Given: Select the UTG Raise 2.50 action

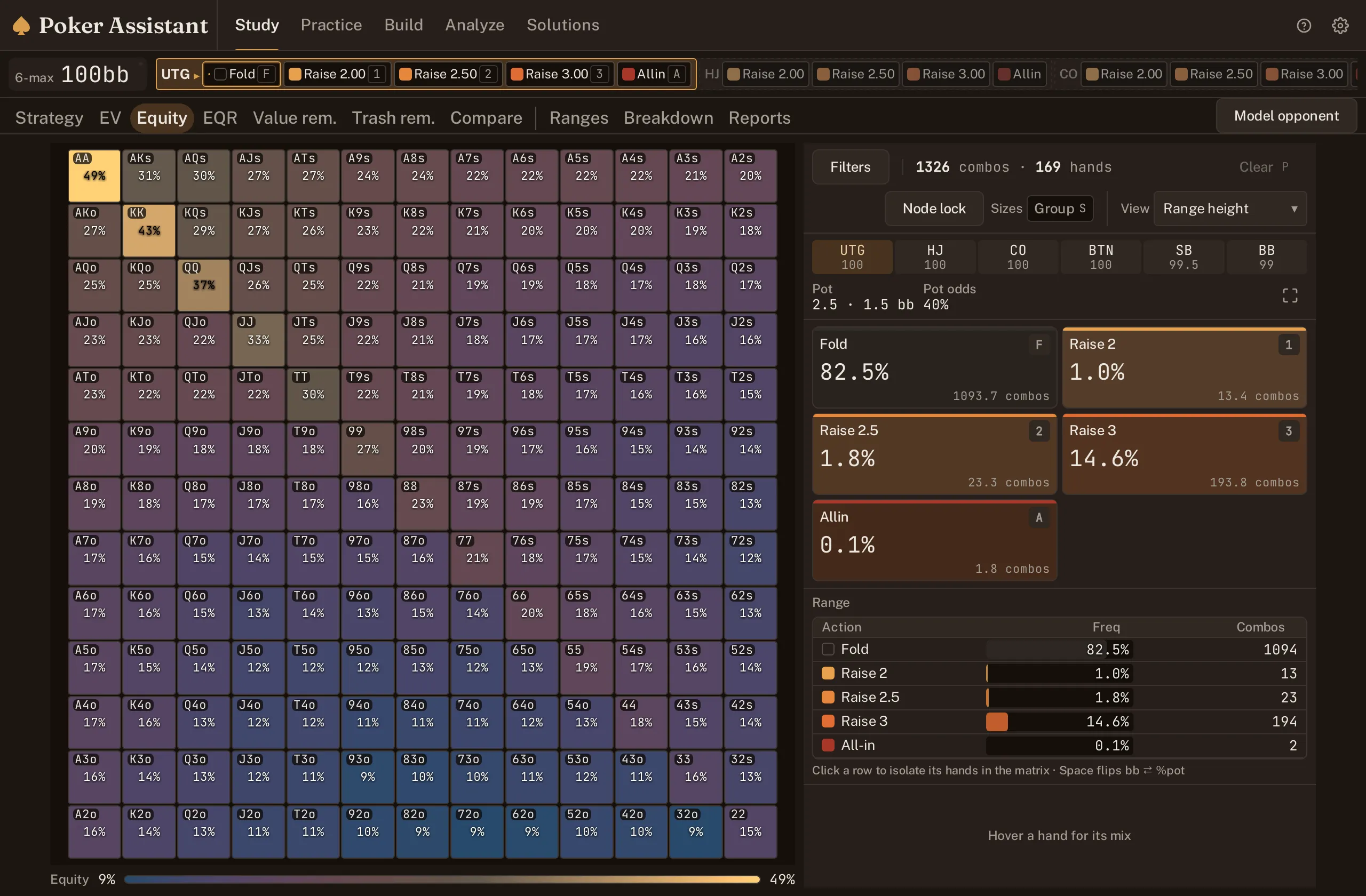Looking at the screenshot, I should 448,74.
